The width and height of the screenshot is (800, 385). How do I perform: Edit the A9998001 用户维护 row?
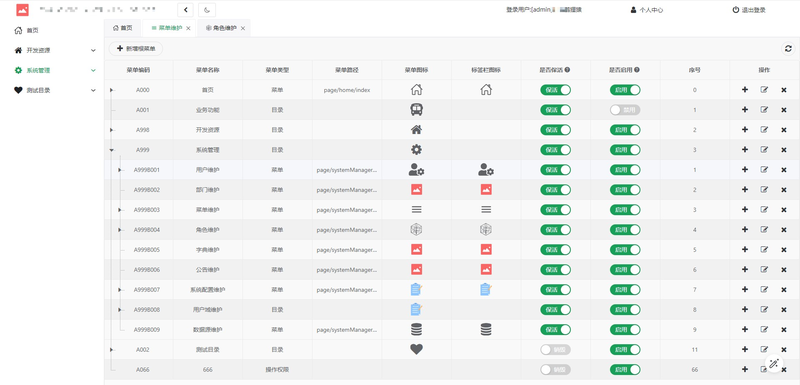click(764, 169)
